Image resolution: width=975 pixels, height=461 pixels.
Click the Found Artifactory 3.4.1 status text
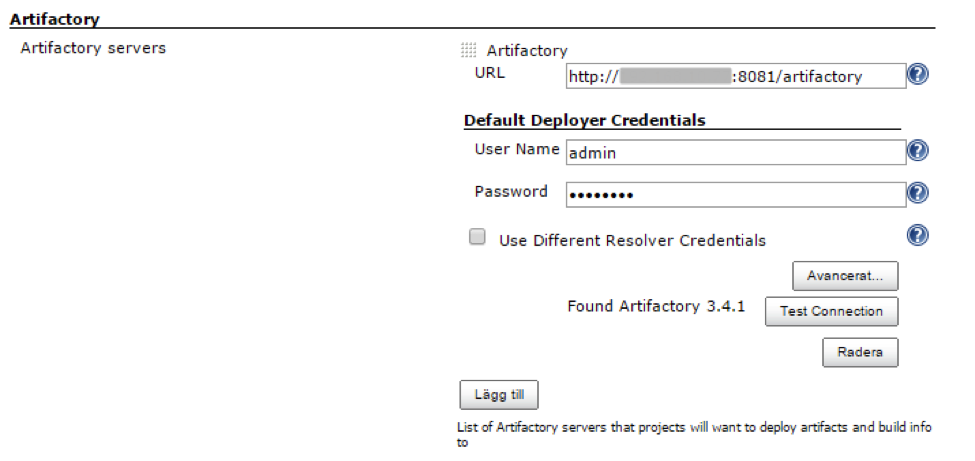coord(656,307)
